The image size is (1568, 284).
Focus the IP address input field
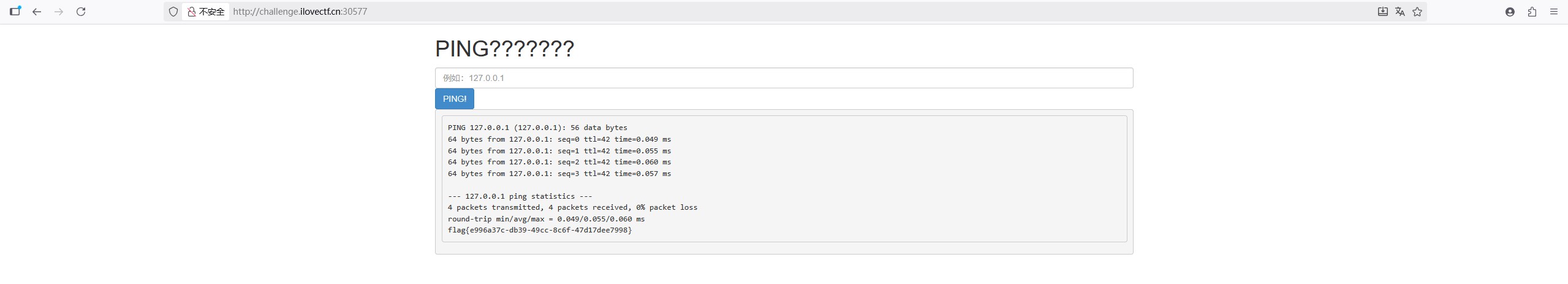pyautogui.click(x=784, y=78)
